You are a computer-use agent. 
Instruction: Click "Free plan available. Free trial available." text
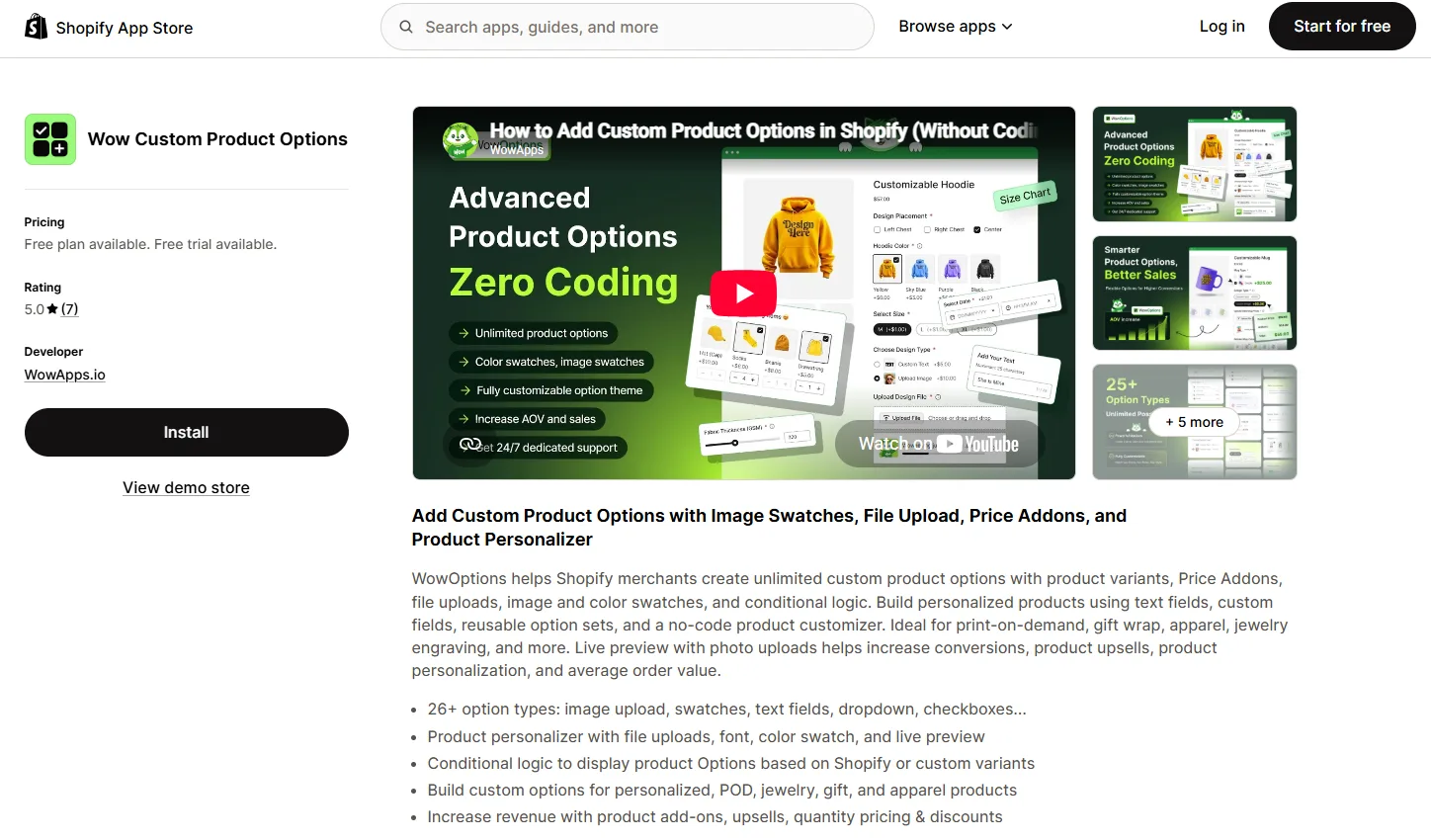[150, 244]
